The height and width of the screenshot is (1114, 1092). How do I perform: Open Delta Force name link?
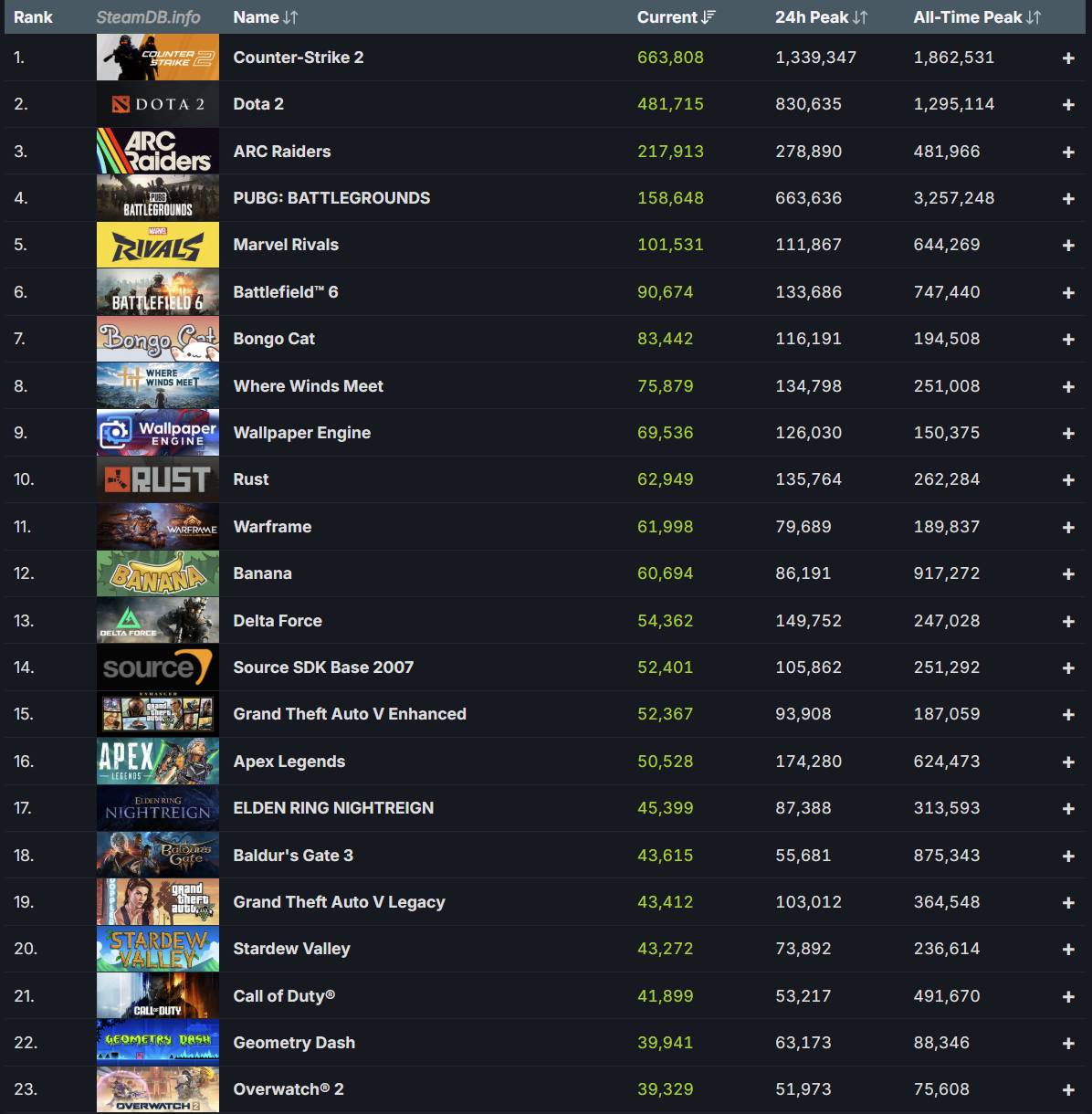coord(278,621)
